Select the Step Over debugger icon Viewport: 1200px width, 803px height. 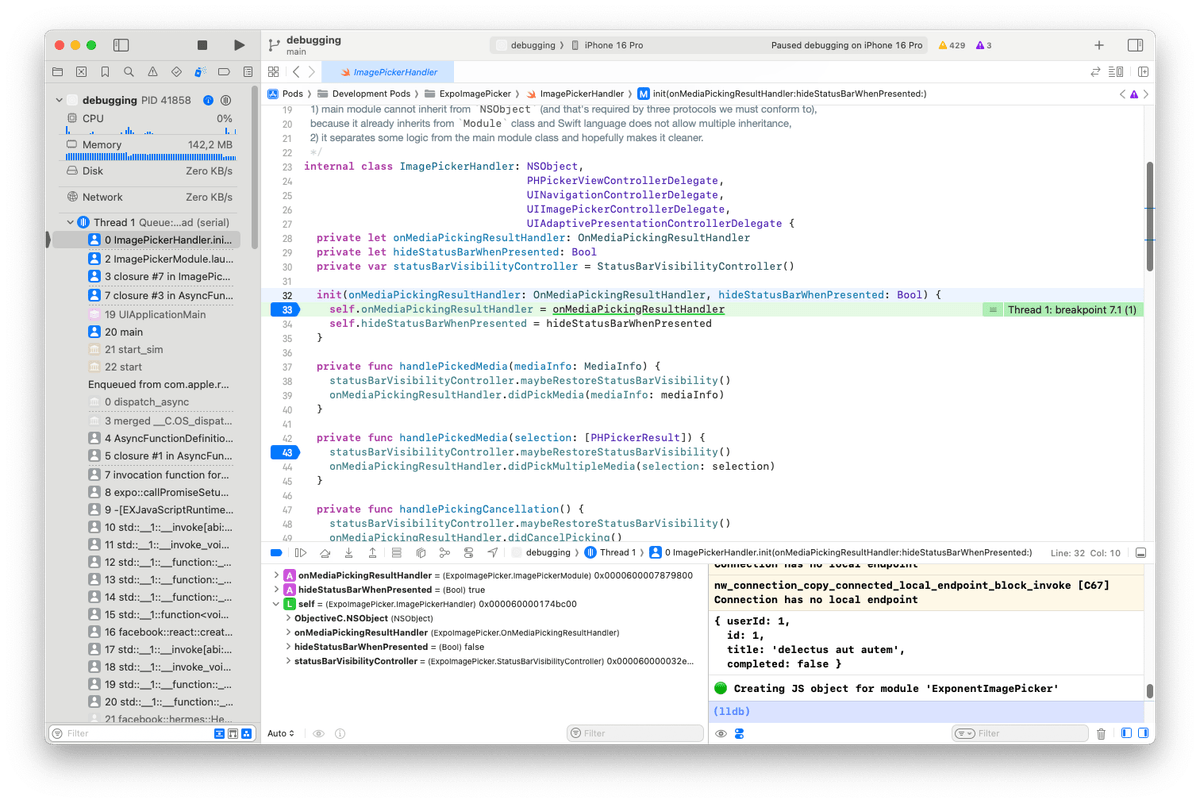325,552
